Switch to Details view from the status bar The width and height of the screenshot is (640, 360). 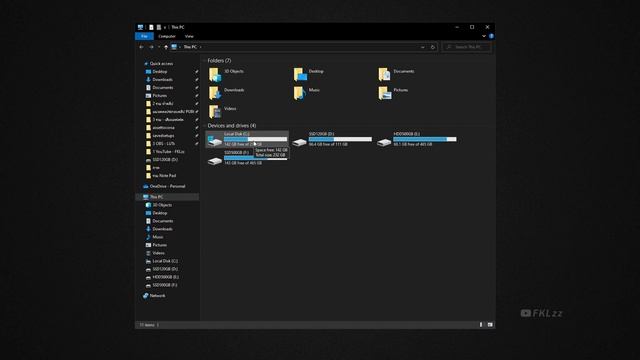481,325
